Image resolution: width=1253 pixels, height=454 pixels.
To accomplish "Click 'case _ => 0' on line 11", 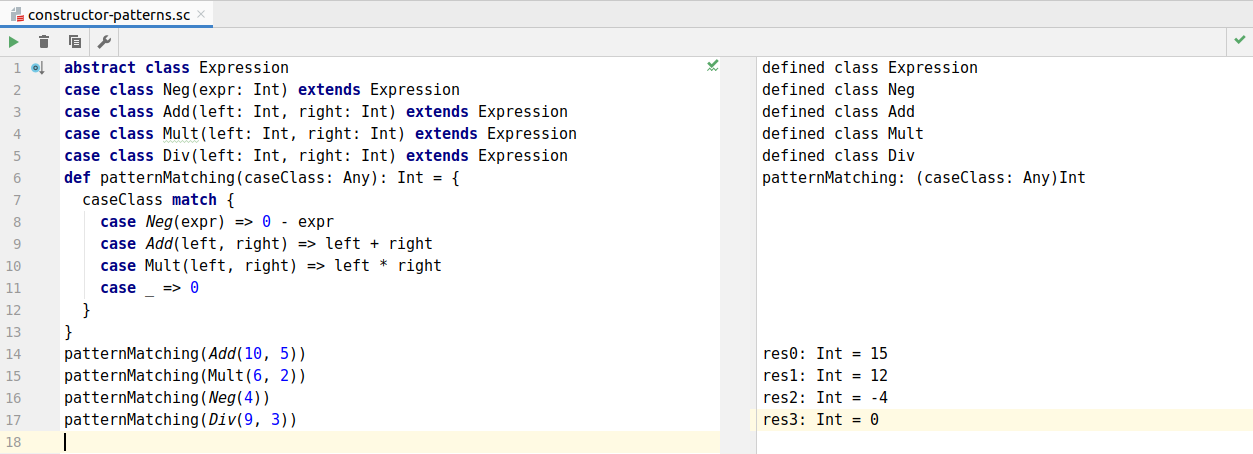I will [150, 288].
